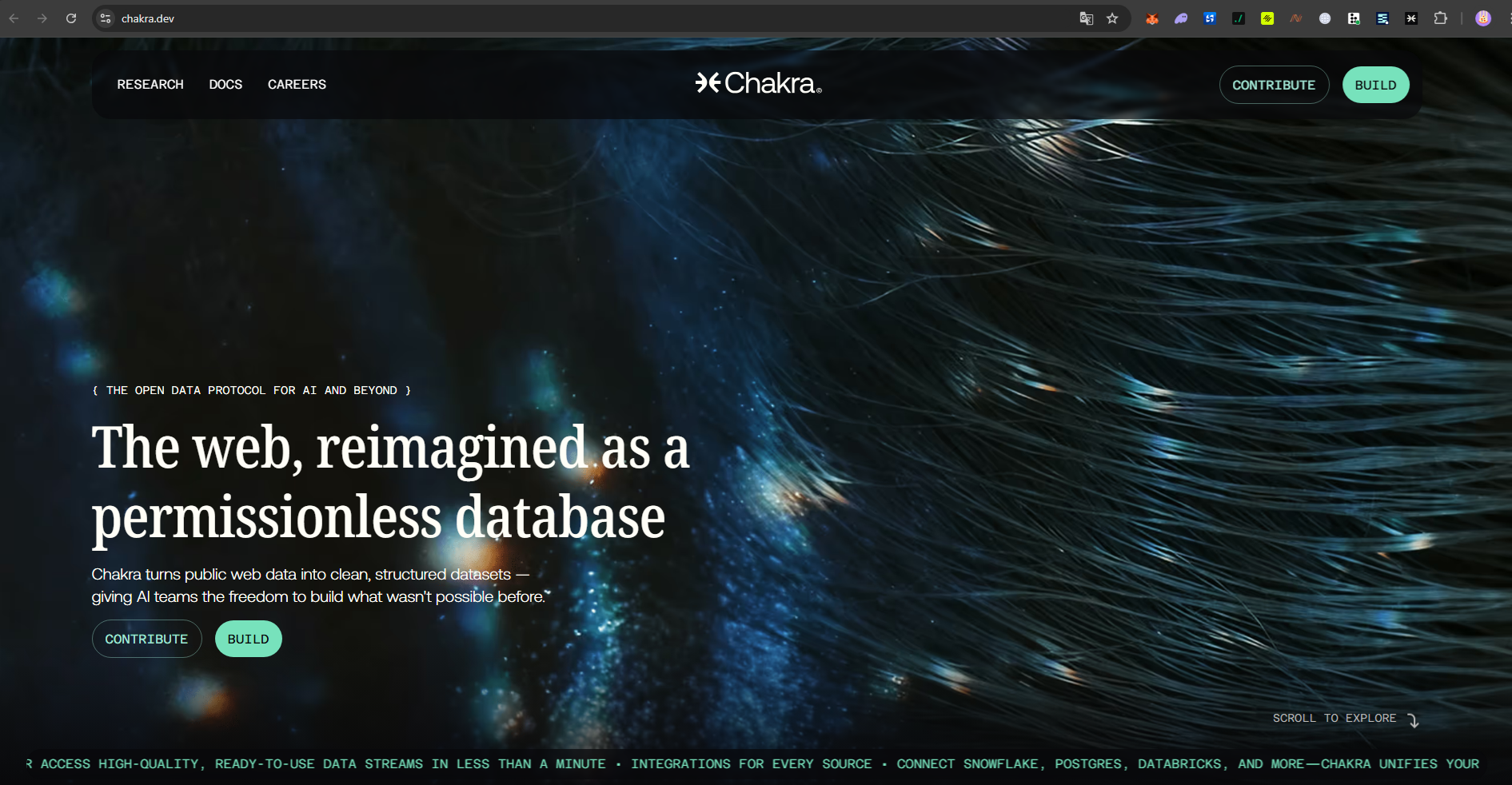The width and height of the screenshot is (1512, 785).
Task: Open the orange wave-lines extension icon
Action: click(1296, 18)
